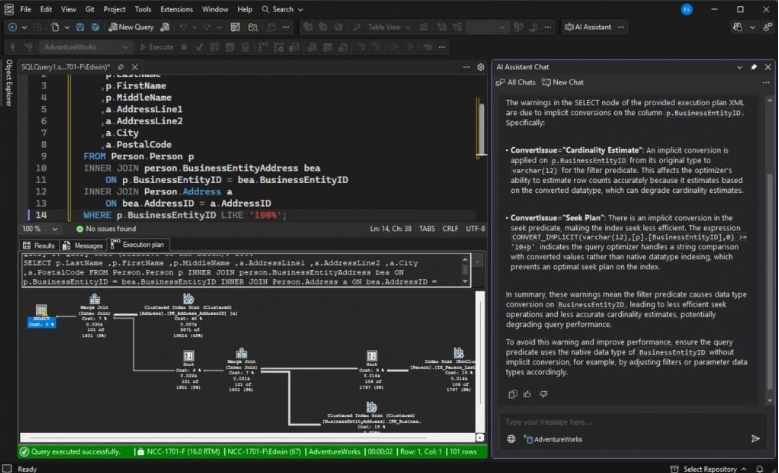Viewport: 779px width, 473px height.
Task: Open the AdventureWorks database dropdown
Action: (85, 47)
